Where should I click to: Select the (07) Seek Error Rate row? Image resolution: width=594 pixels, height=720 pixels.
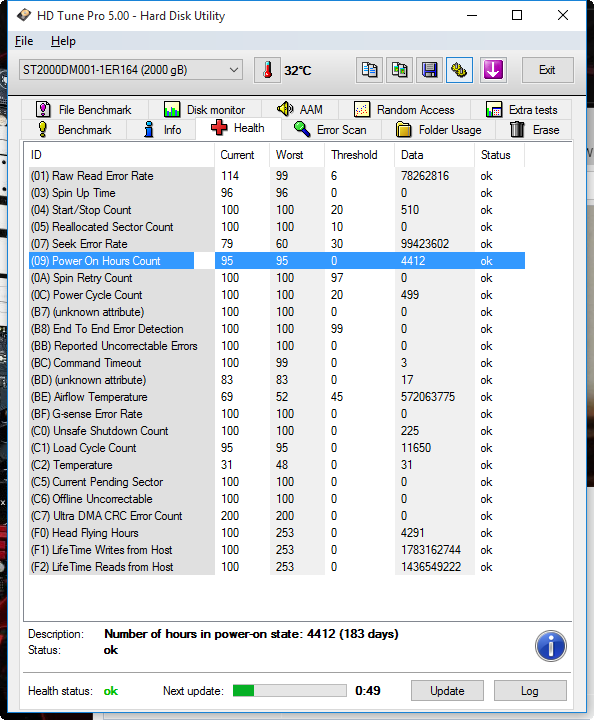click(277, 244)
